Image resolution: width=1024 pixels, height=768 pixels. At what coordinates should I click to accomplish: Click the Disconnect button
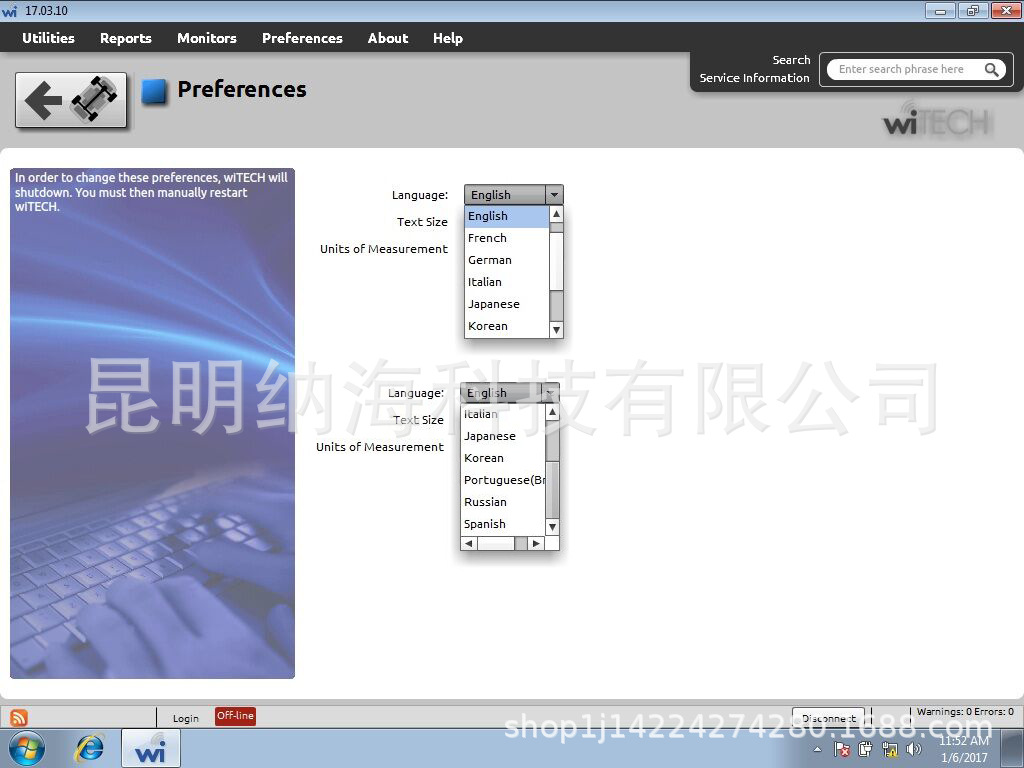pyautogui.click(x=828, y=718)
